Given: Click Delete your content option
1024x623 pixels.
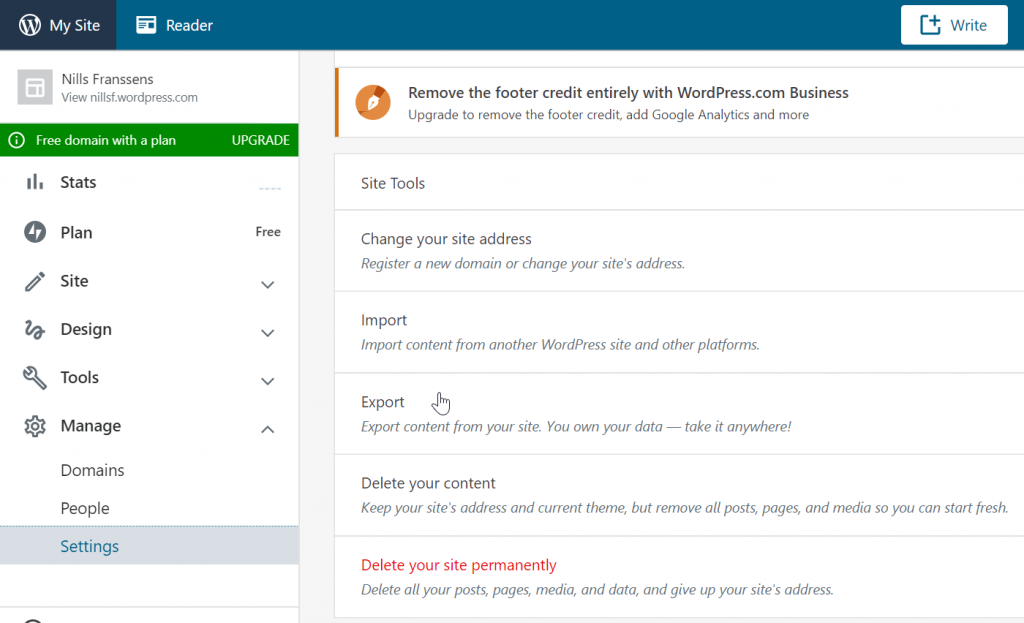Looking at the screenshot, I should (x=428, y=483).
